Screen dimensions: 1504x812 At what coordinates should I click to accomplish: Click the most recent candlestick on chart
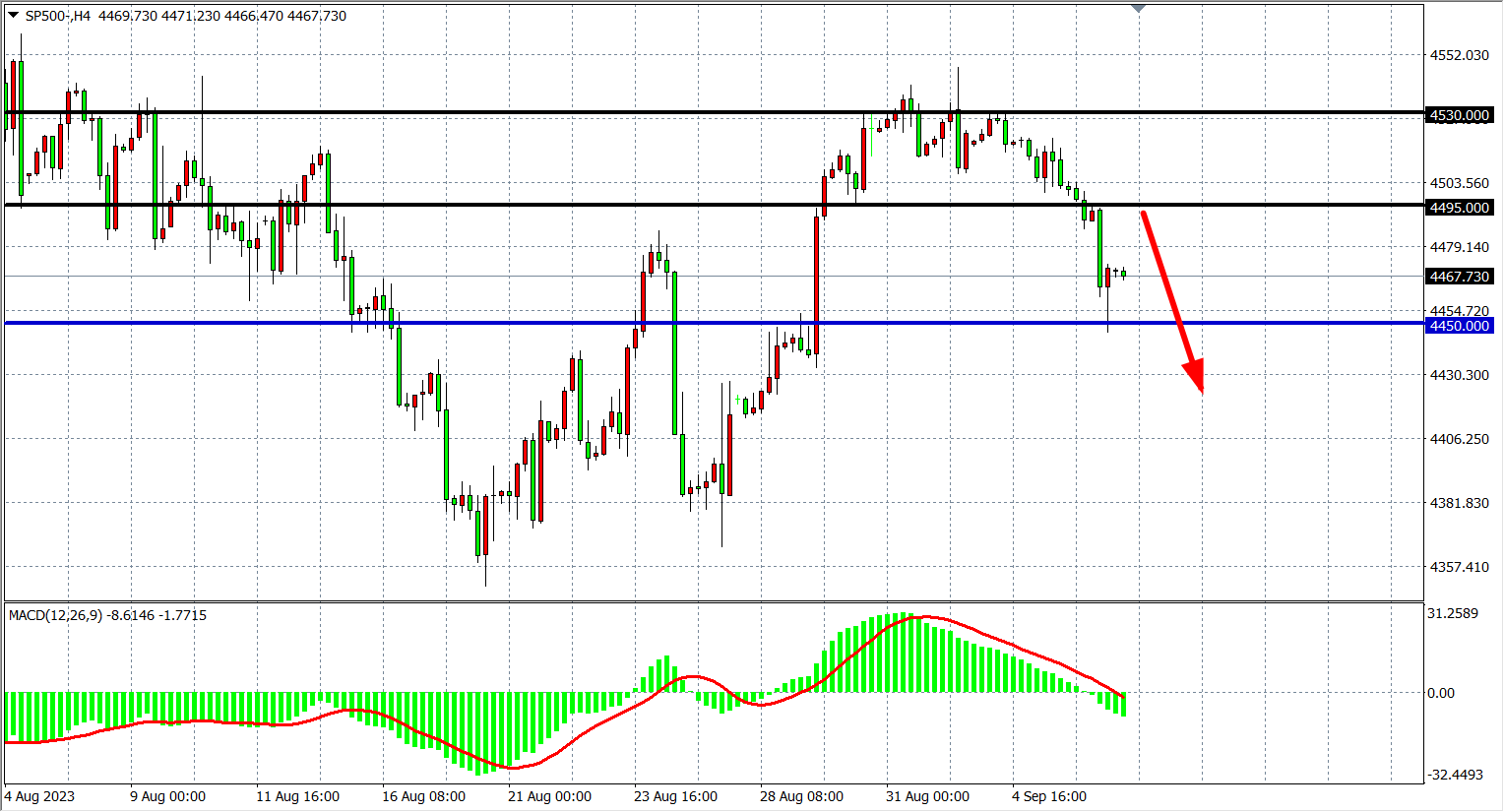point(1124,274)
